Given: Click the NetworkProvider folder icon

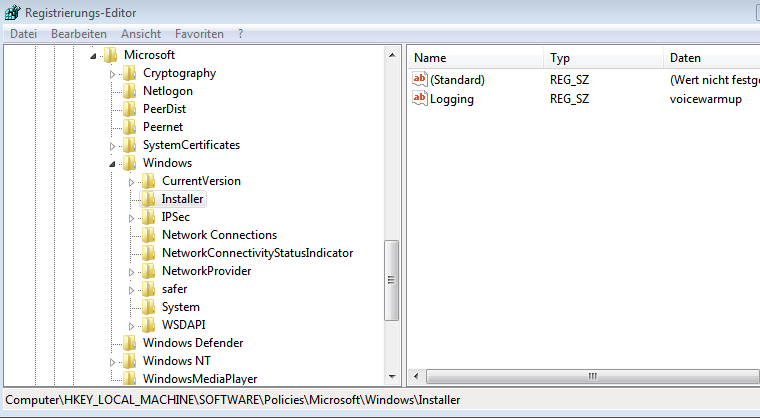Looking at the screenshot, I should tap(148, 271).
